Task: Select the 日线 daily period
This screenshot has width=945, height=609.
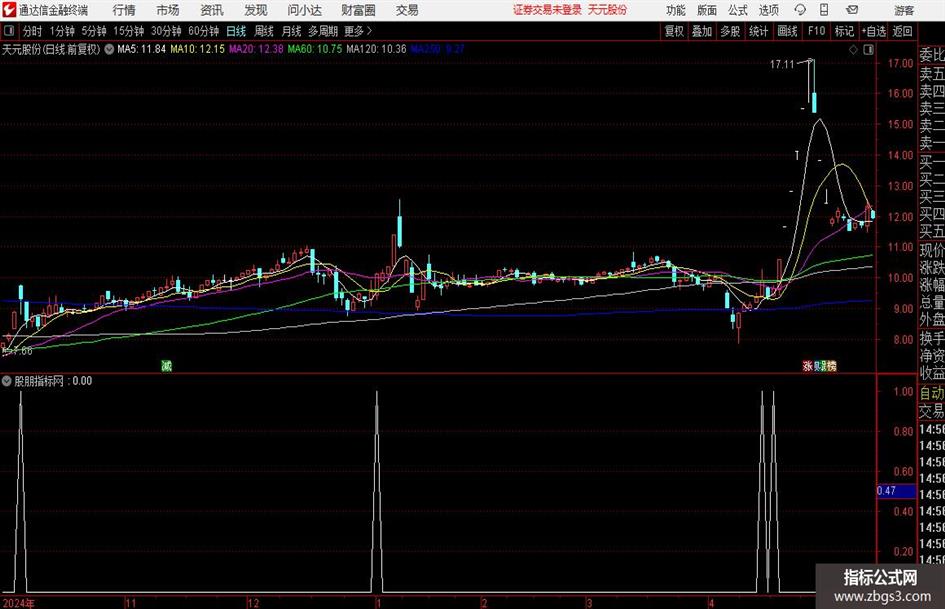Action: 236,31
